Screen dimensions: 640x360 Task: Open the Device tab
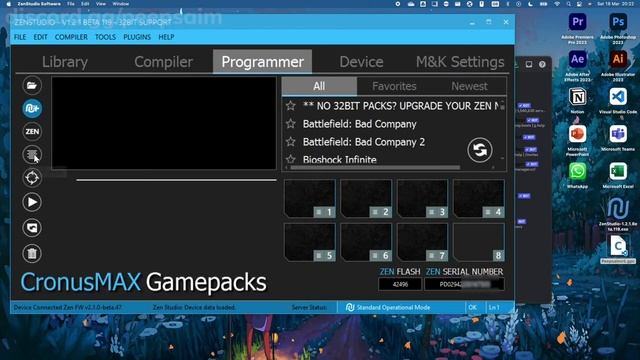pyautogui.click(x=361, y=62)
